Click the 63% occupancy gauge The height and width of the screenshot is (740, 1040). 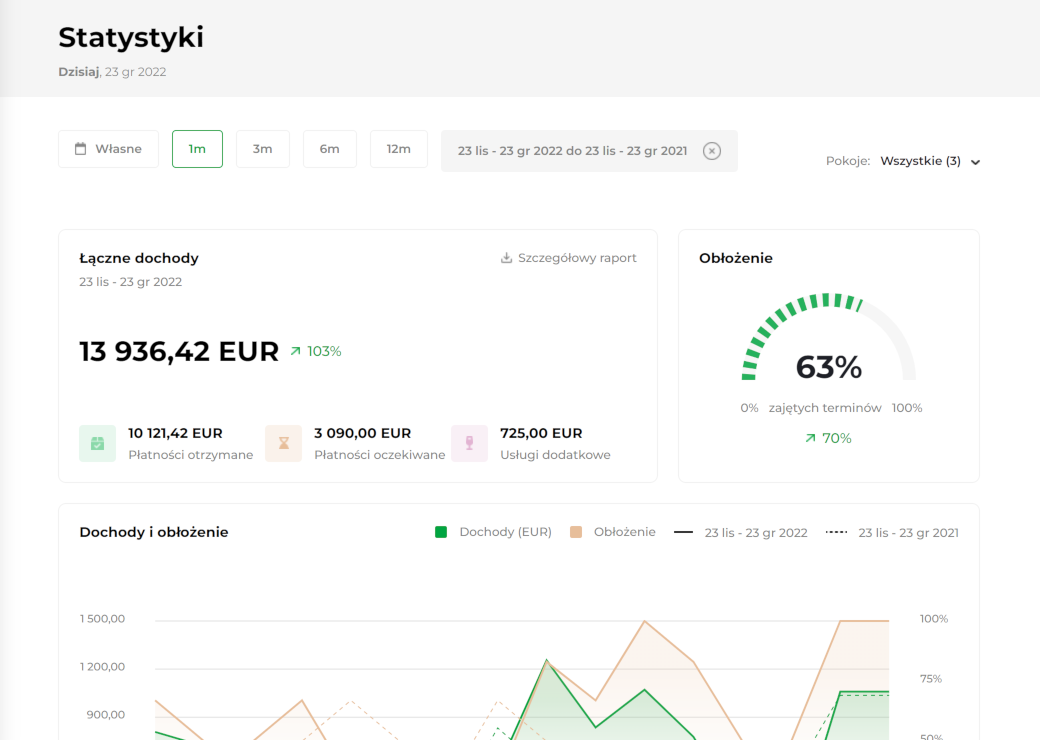coord(828,338)
